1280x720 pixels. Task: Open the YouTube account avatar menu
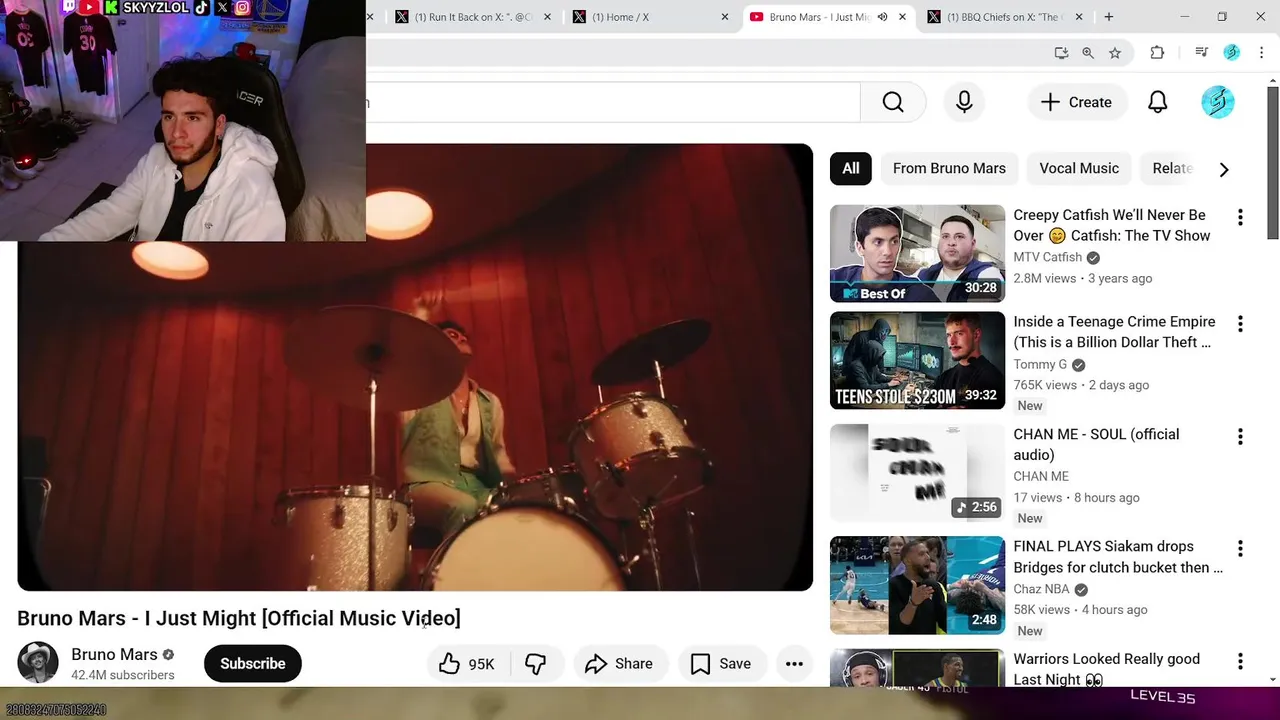pyautogui.click(x=1217, y=102)
